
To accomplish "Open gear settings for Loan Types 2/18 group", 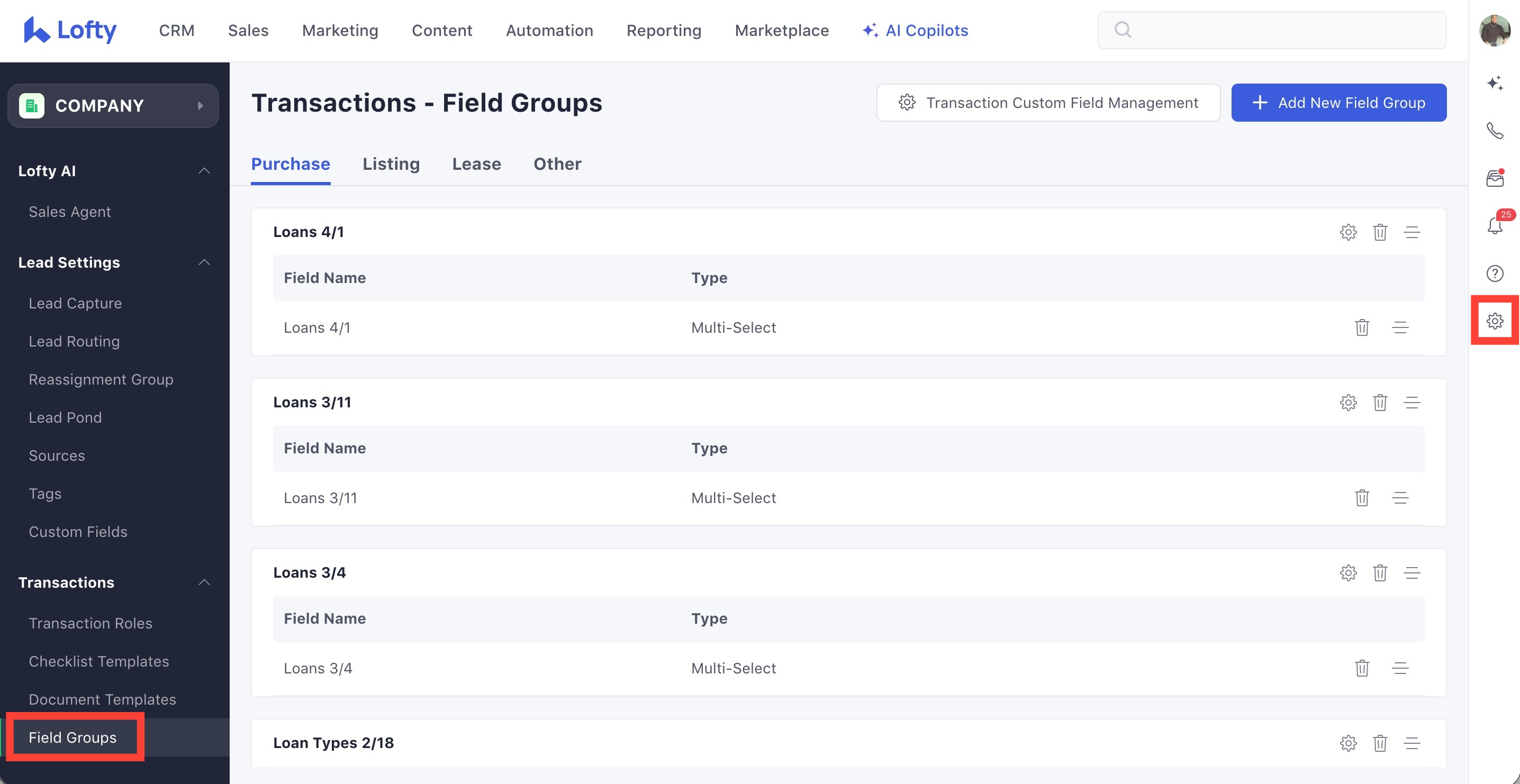I will pos(1347,743).
